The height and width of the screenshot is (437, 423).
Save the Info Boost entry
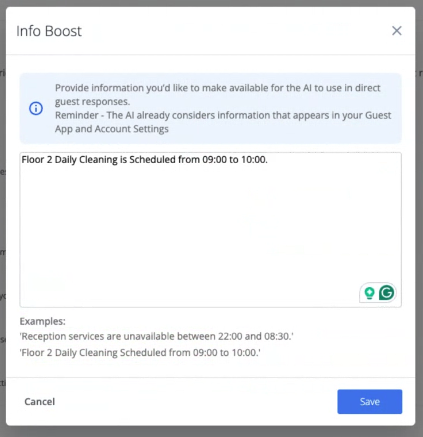tap(370, 402)
